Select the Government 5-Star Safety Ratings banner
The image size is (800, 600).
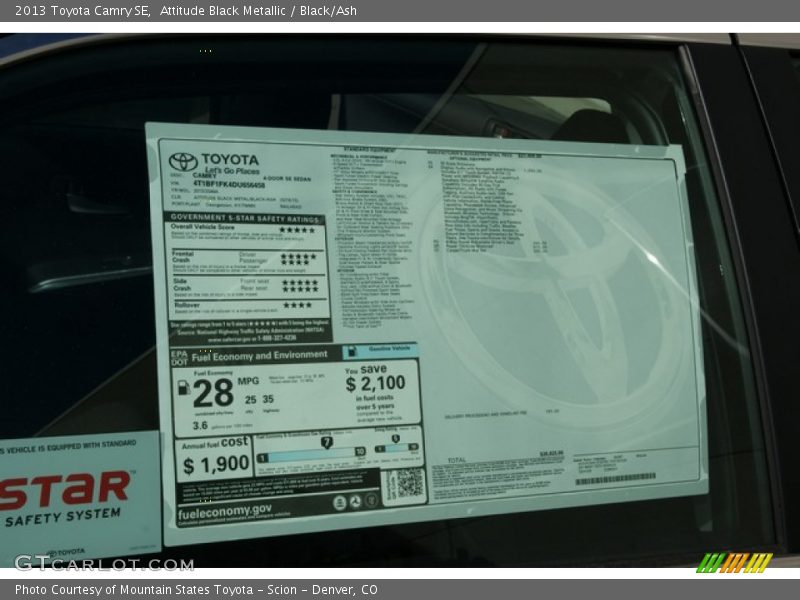[x=245, y=218]
